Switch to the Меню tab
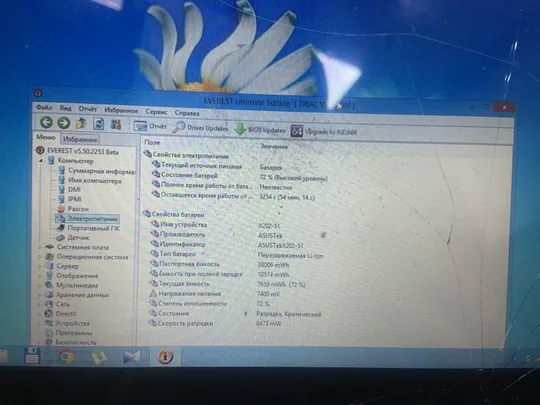The image size is (540, 405). 46,137
